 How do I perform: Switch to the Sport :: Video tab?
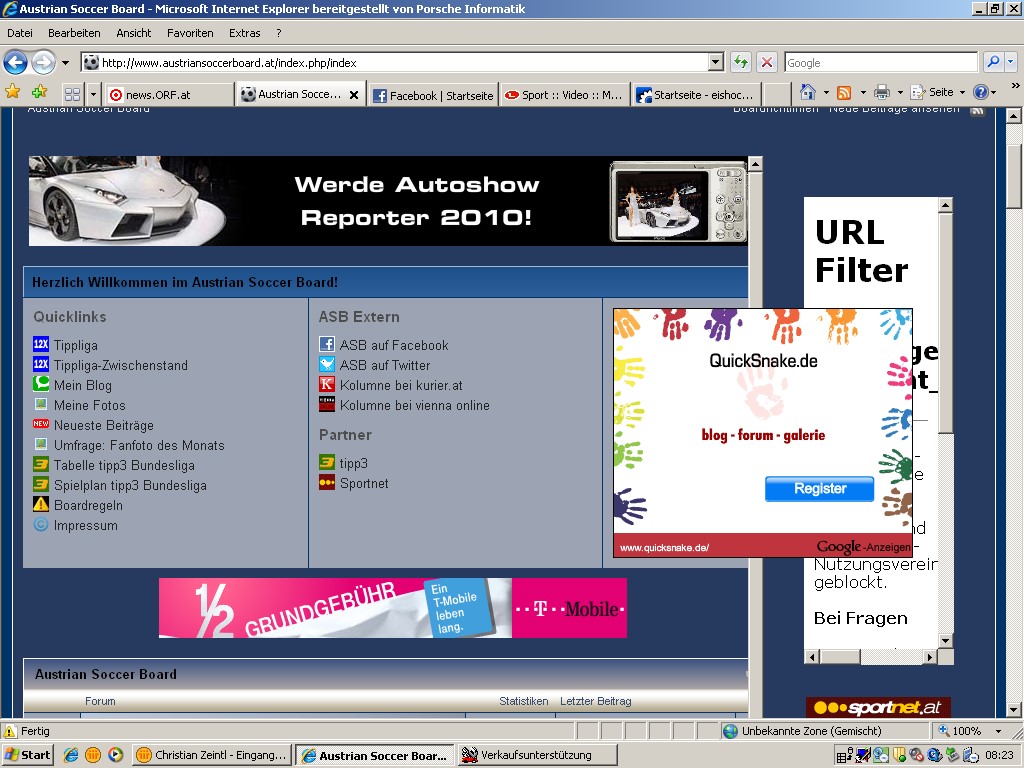point(566,95)
